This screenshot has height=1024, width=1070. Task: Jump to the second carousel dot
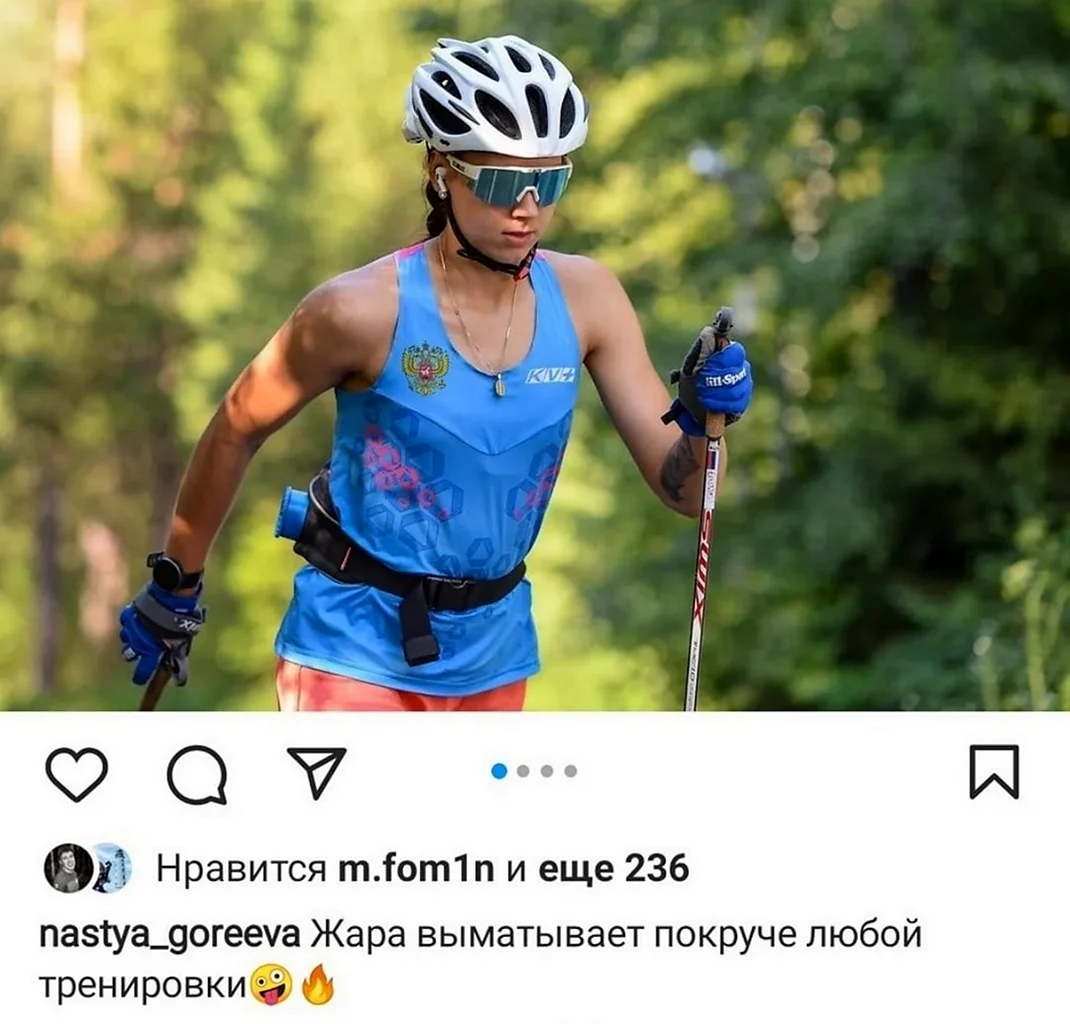[523, 771]
